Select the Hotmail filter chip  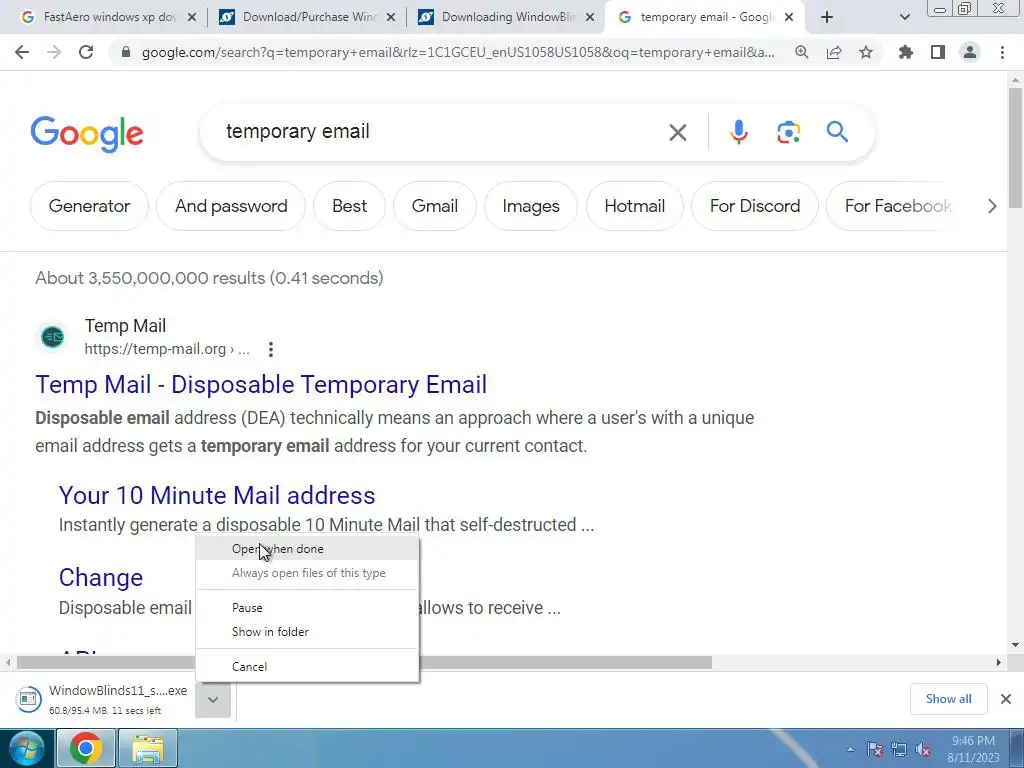point(635,206)
